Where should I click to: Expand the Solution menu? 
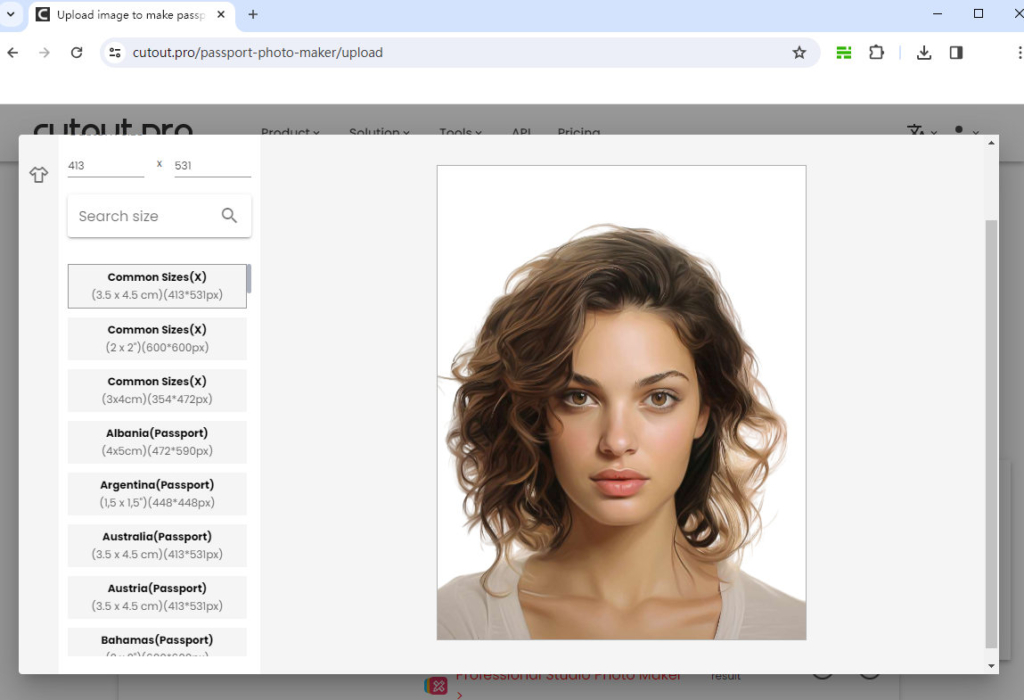point(379,132)
